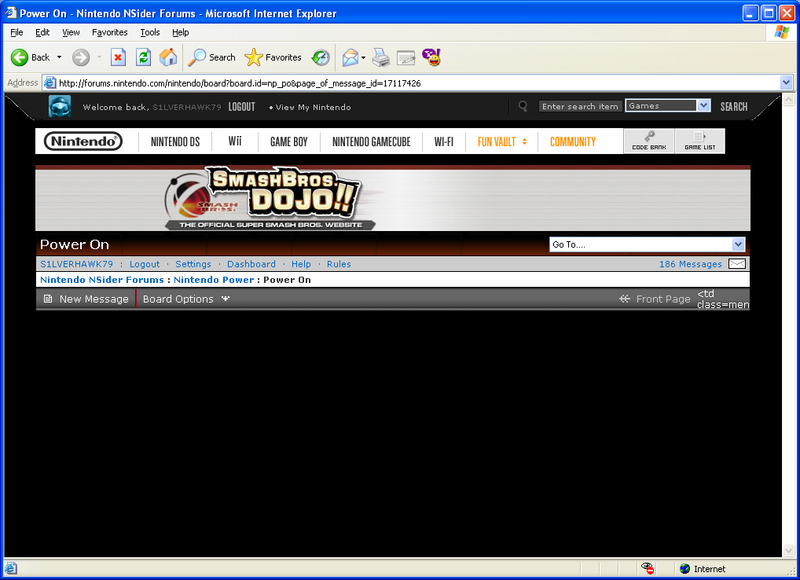Open the History toolbar icon
Image resolution: width=800 pixels, height=580 pixels.
coord(321,58)
